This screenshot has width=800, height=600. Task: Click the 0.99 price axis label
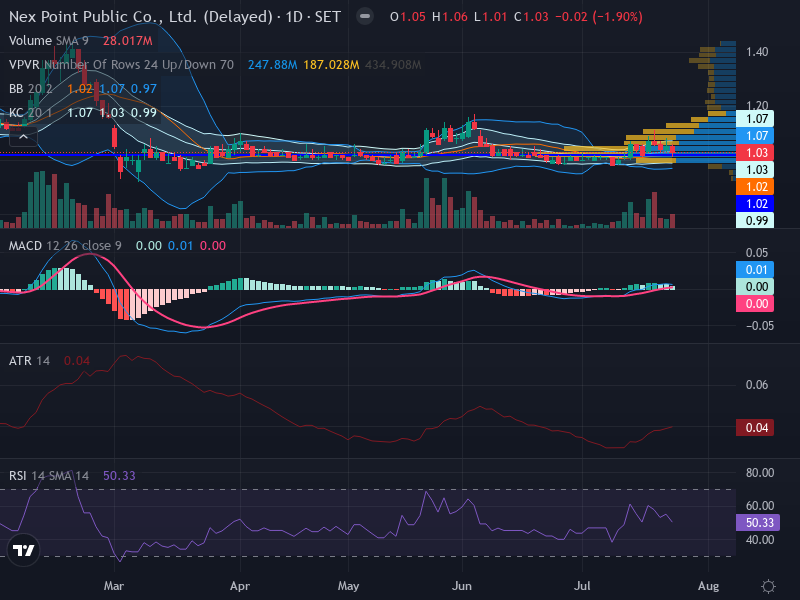point(755,220)
